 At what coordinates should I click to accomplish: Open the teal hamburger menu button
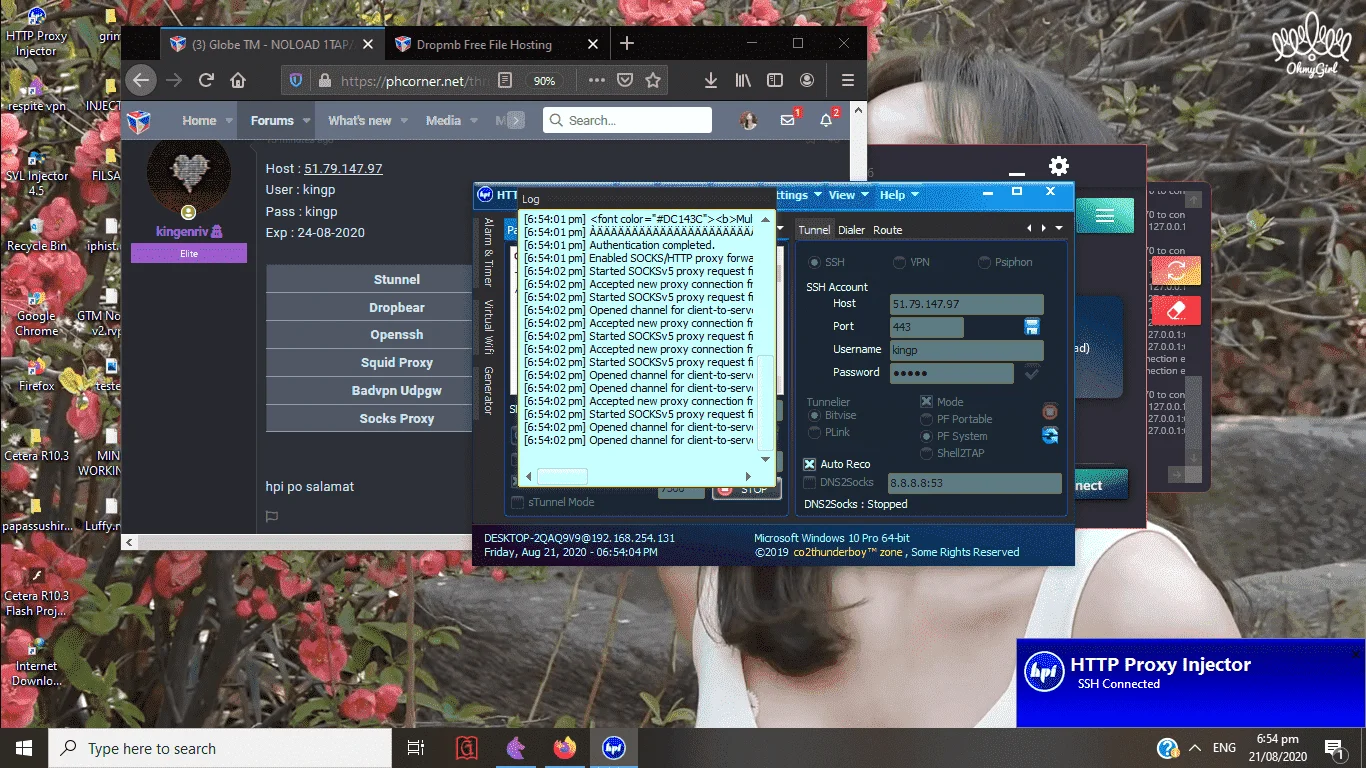(1104, 216)
